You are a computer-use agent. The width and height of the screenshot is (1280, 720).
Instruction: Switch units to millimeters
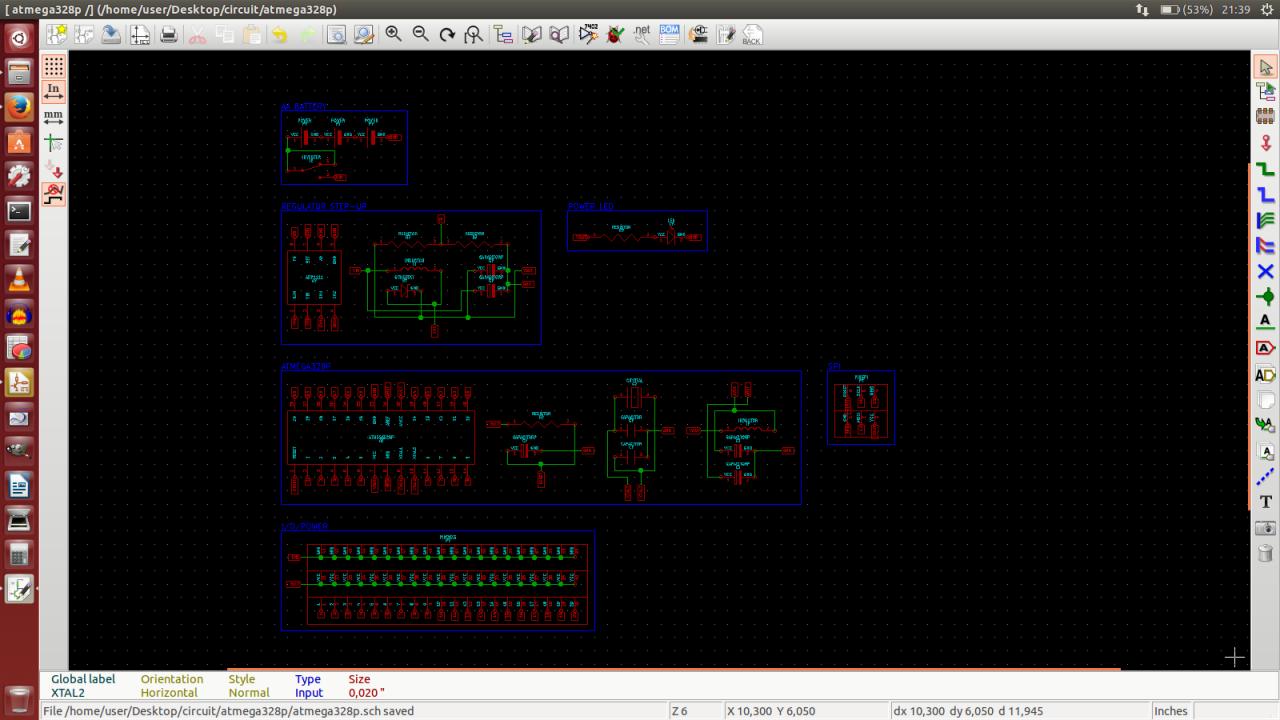pyautogui.click(x=54, y=118)
